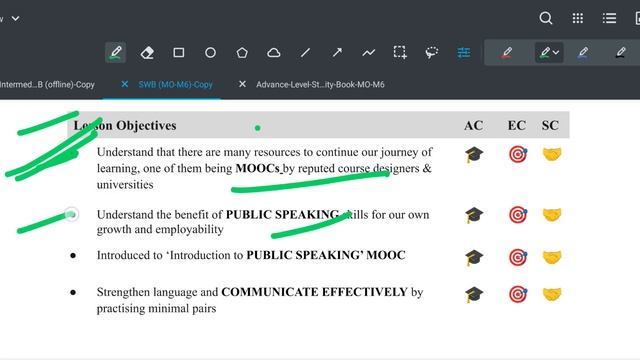This screenshot has height=360, width=640.
Task: Select the Rectangle shape tool
Action: point(179,53)
